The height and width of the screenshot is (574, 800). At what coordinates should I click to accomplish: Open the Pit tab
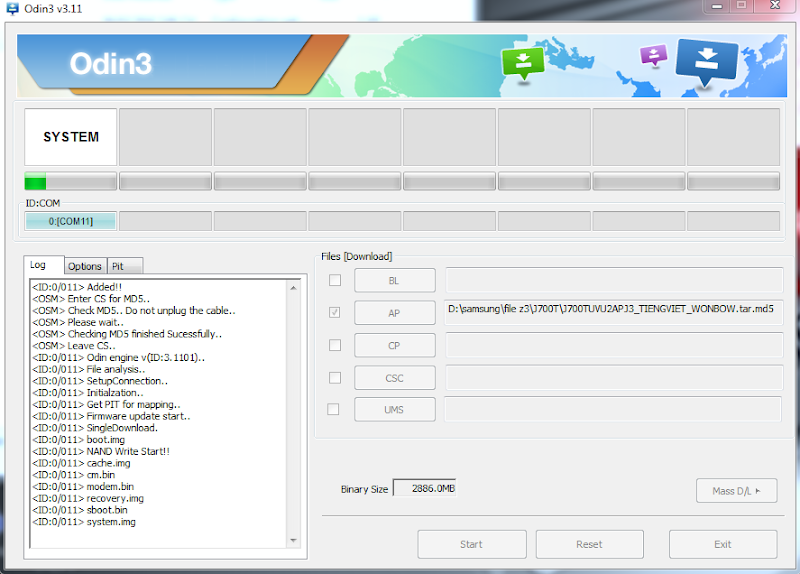pos(124,266)
